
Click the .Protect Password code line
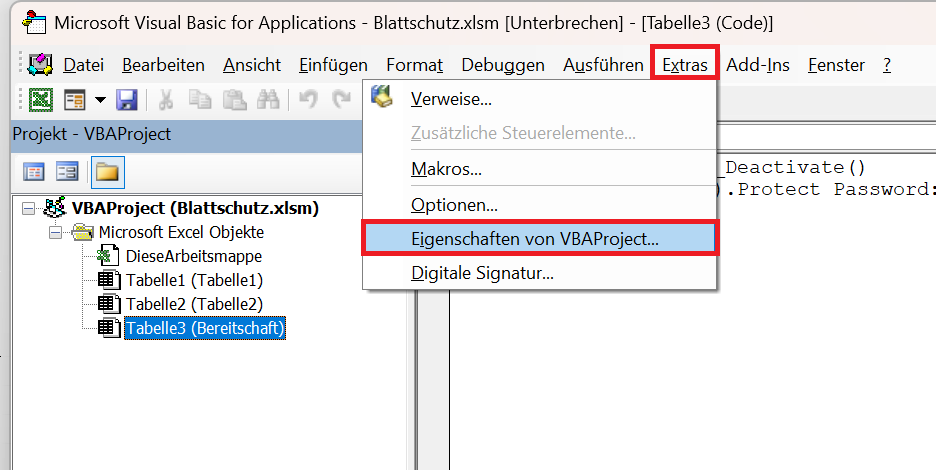point(826,189)
